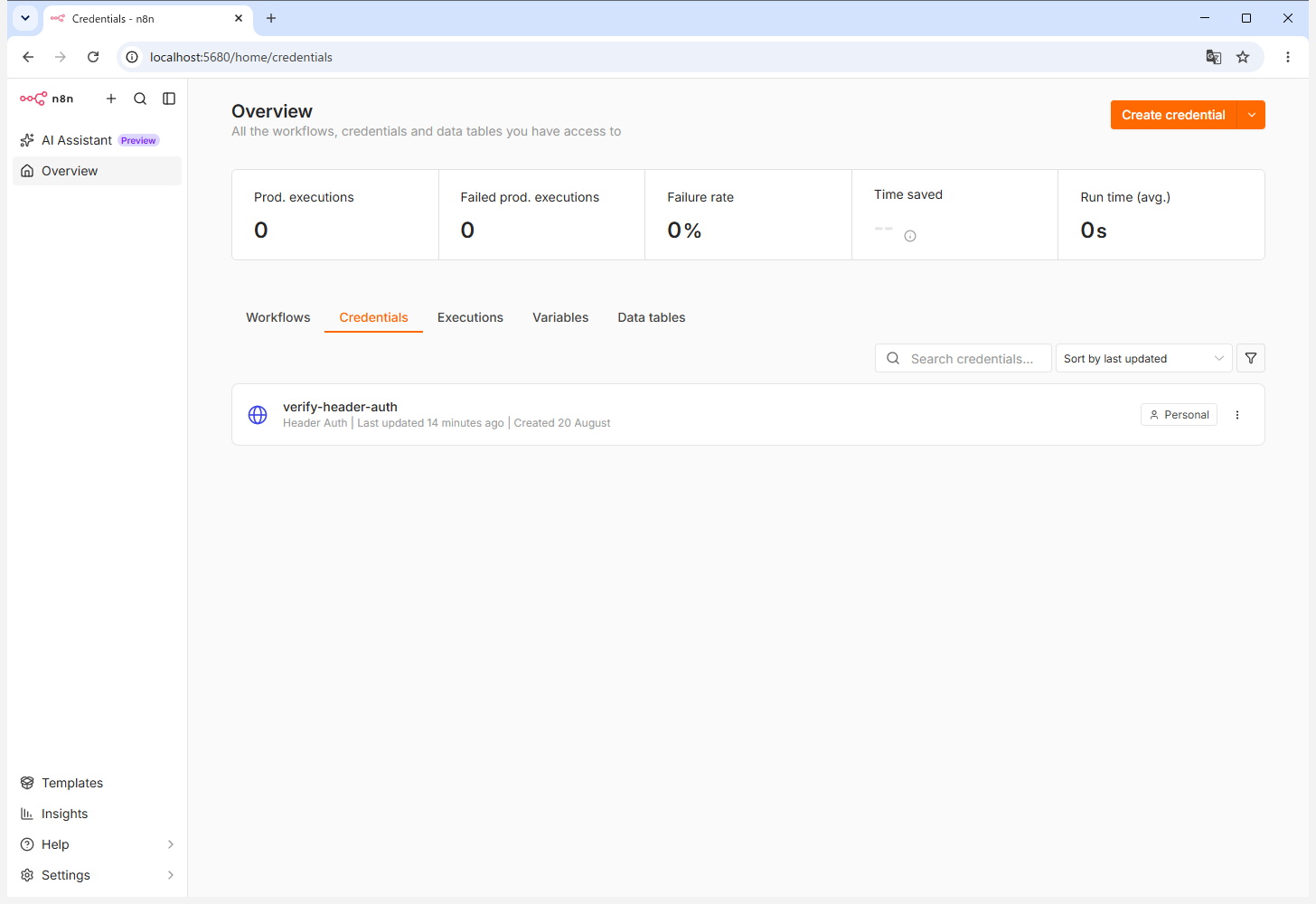Viewport: 1316px width, 904px height.
Task: Go to Overview in sidebar
Action: pyautogui.click(x=97, y=171)
